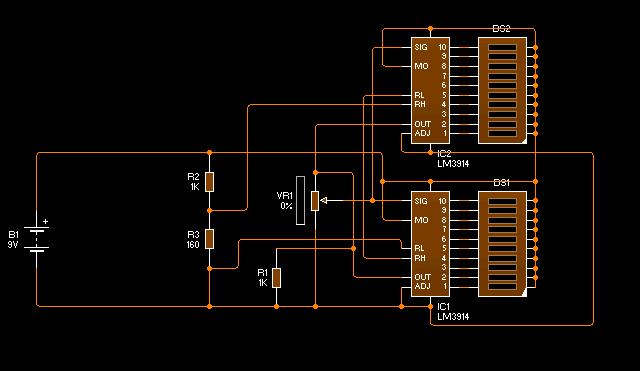This screenshot has height=371, width=640.
Task: Click the IC2 LM3914 chip body
Action: pos(430,90)
